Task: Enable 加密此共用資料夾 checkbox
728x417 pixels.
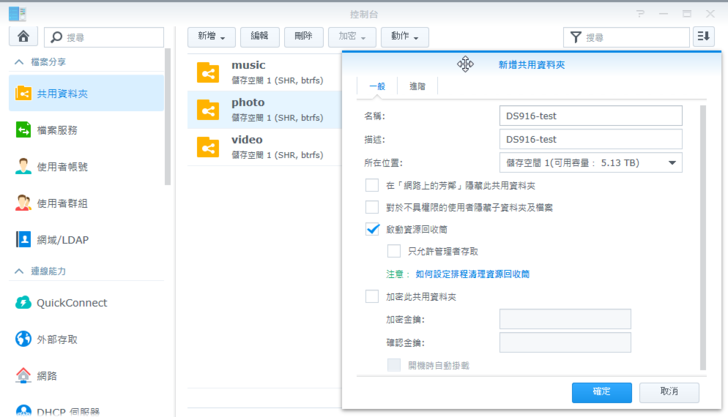Action: coord(373,296)
